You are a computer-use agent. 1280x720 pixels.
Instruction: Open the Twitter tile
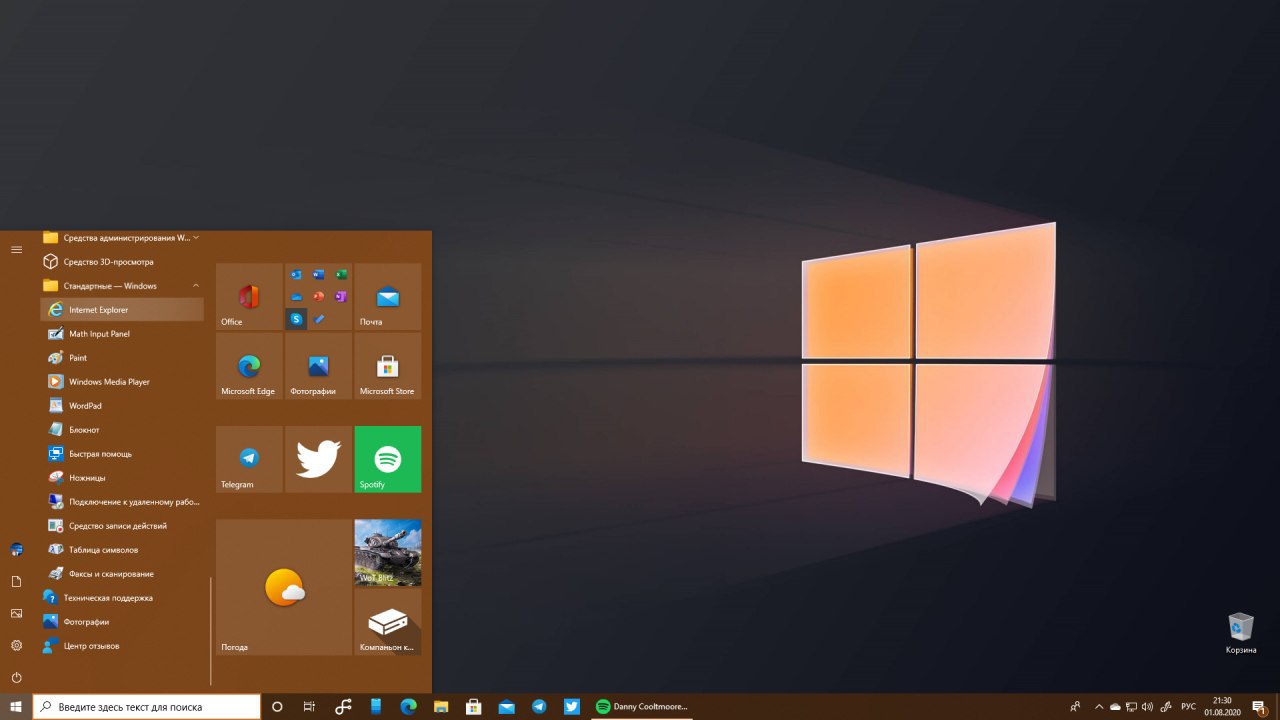318,459
